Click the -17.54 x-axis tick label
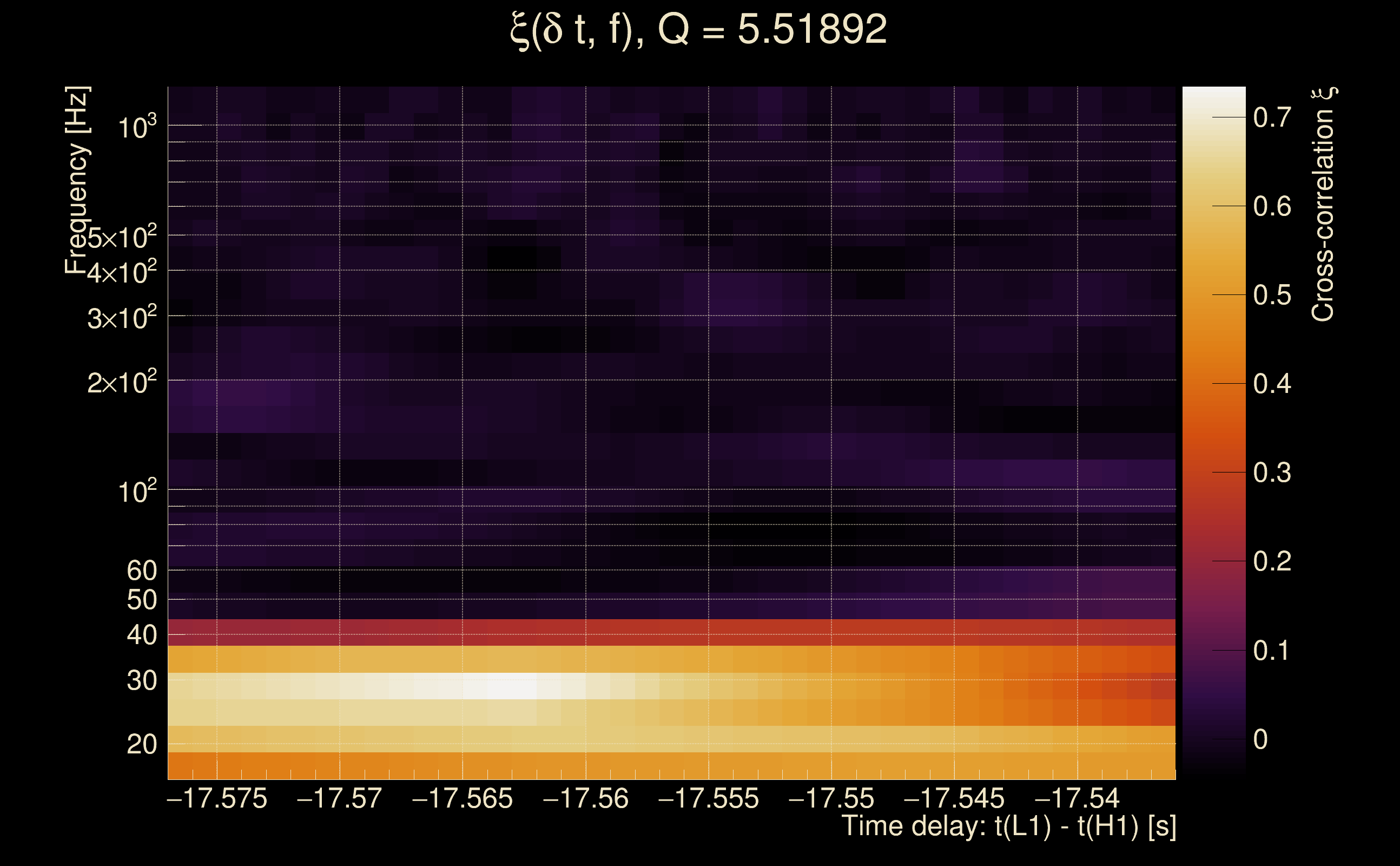 (x=1077, y=798)
